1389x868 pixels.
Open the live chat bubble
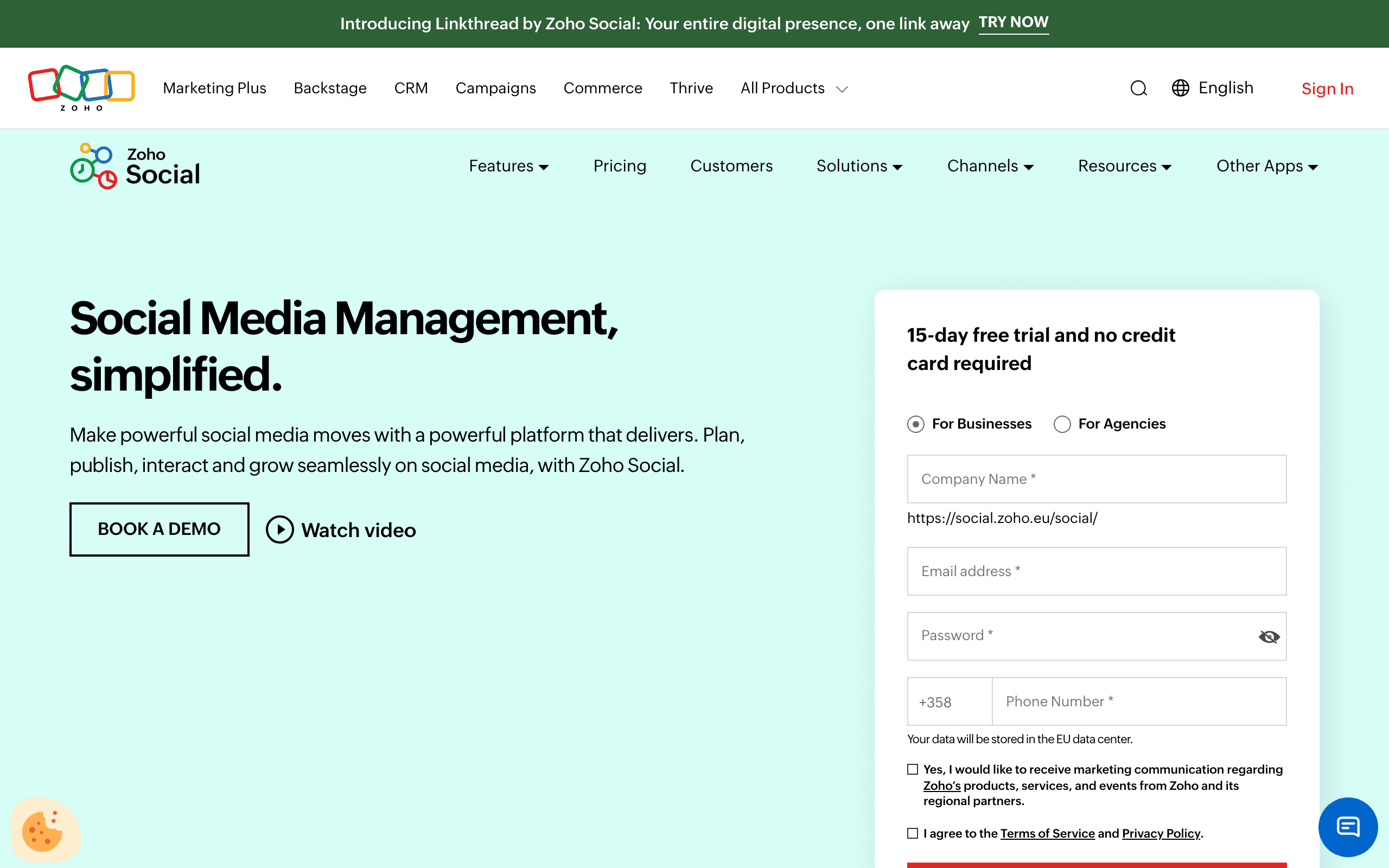1348,827
